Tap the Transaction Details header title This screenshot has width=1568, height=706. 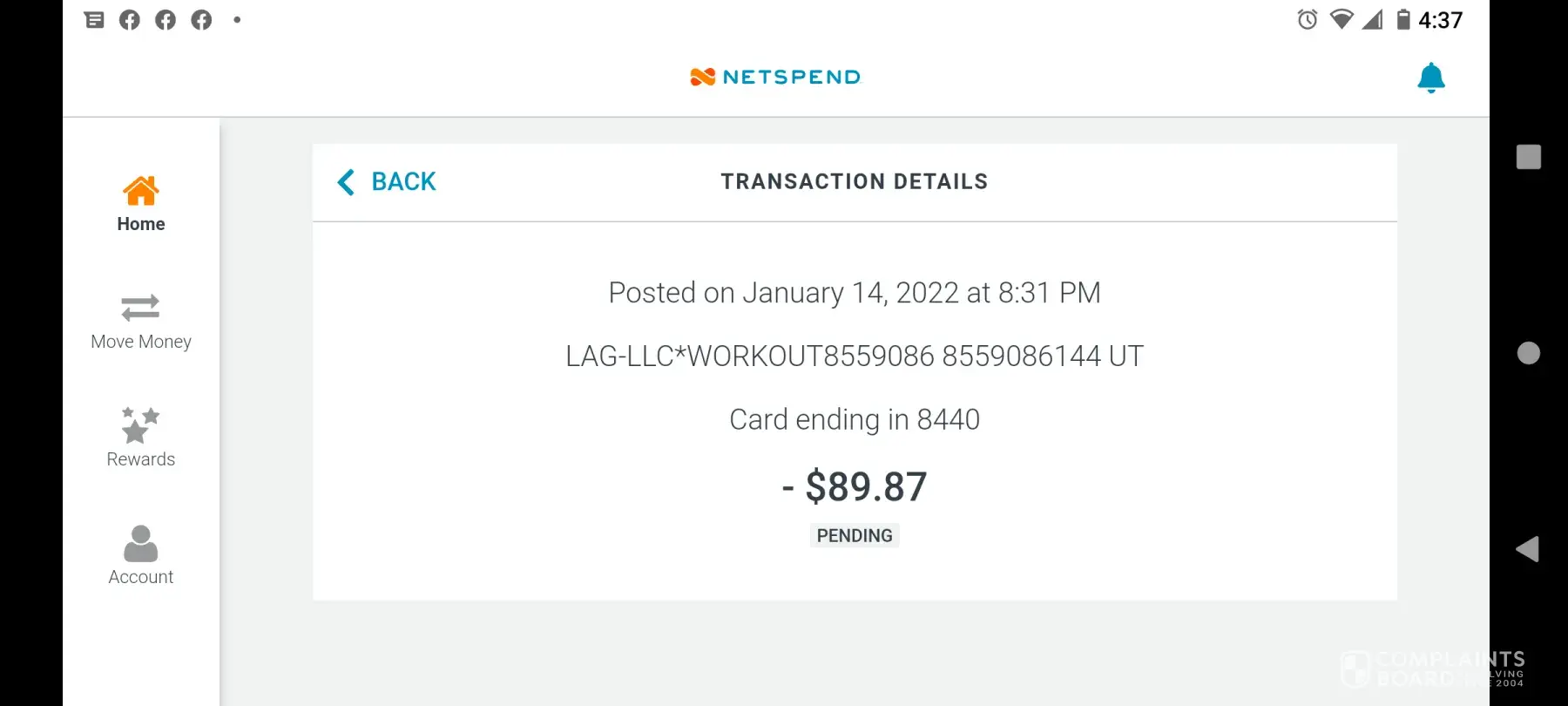coord(854,181)
